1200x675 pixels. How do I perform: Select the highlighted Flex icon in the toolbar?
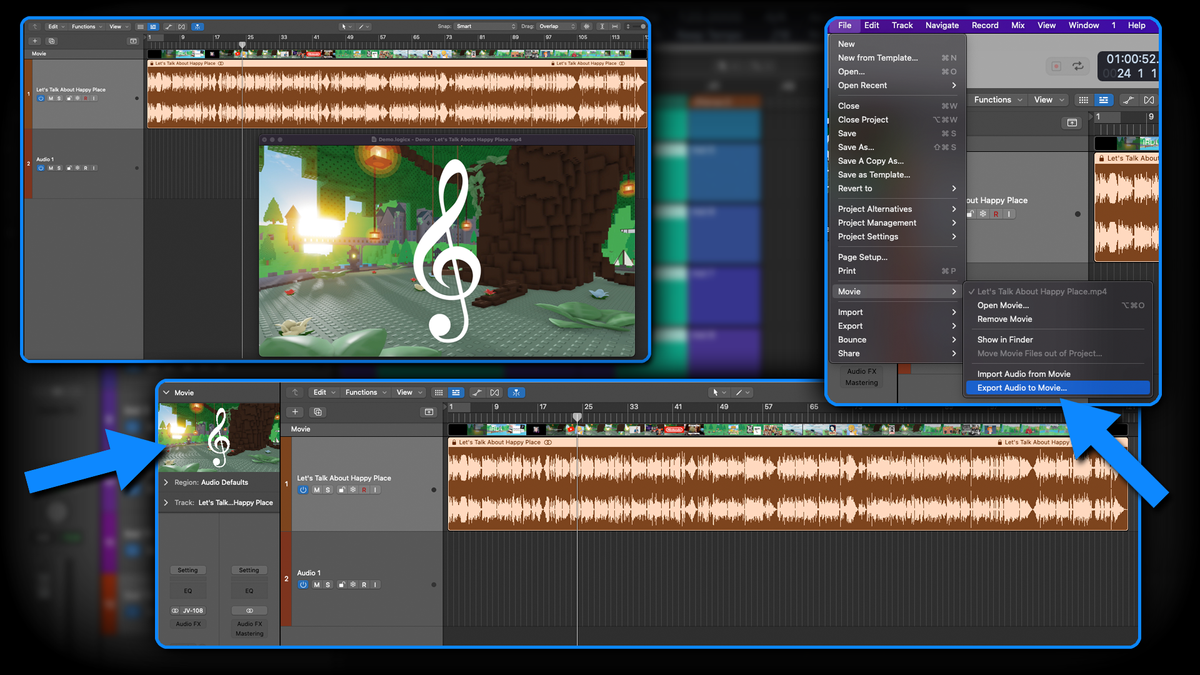(x=516, y=391)
